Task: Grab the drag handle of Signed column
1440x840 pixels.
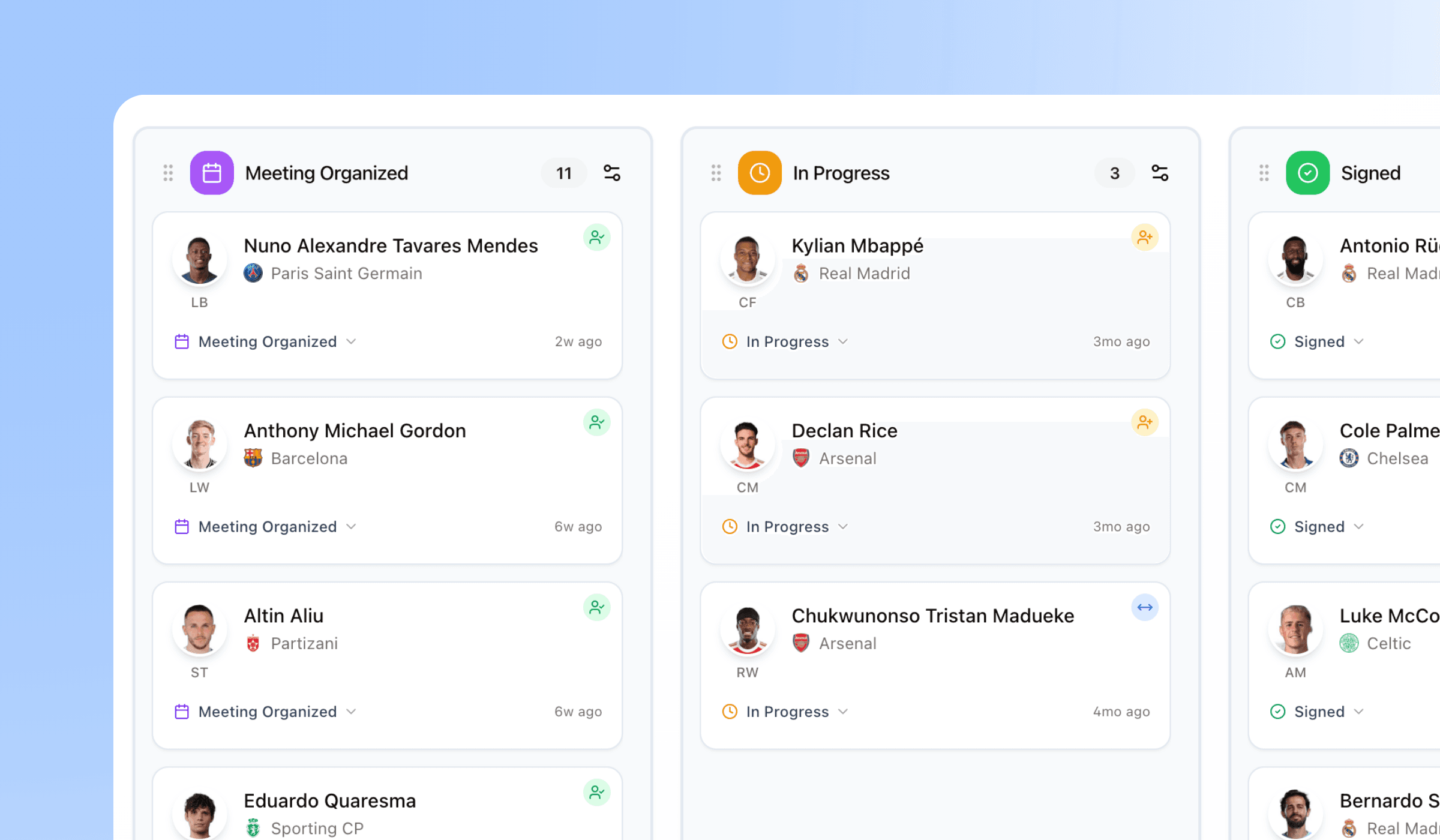Action: pos(1264,173)
